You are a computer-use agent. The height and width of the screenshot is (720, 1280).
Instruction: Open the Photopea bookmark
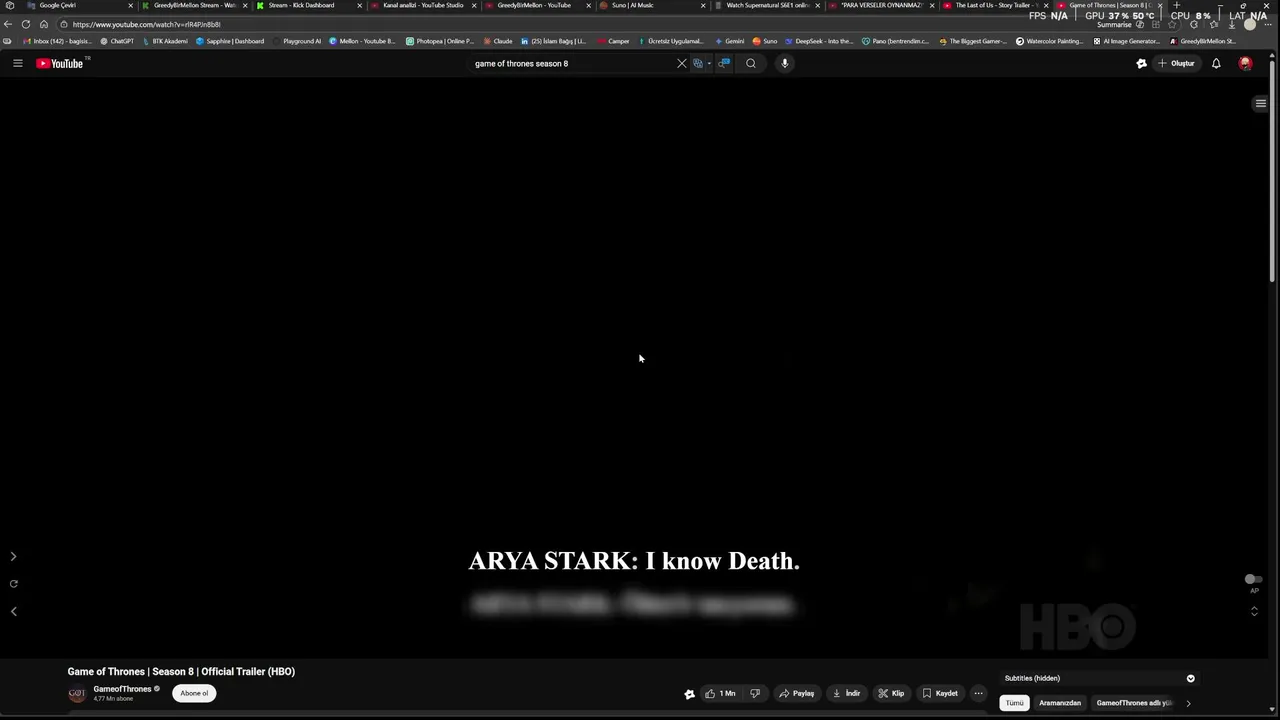(x=440, y=41)
